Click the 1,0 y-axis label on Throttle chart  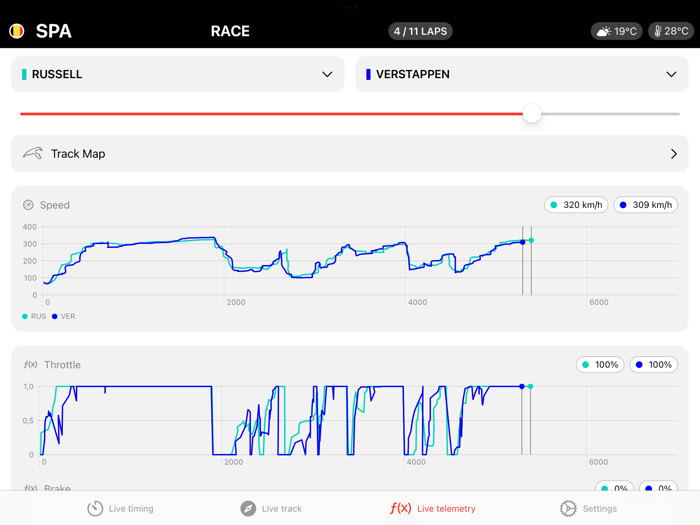point(29,387)
